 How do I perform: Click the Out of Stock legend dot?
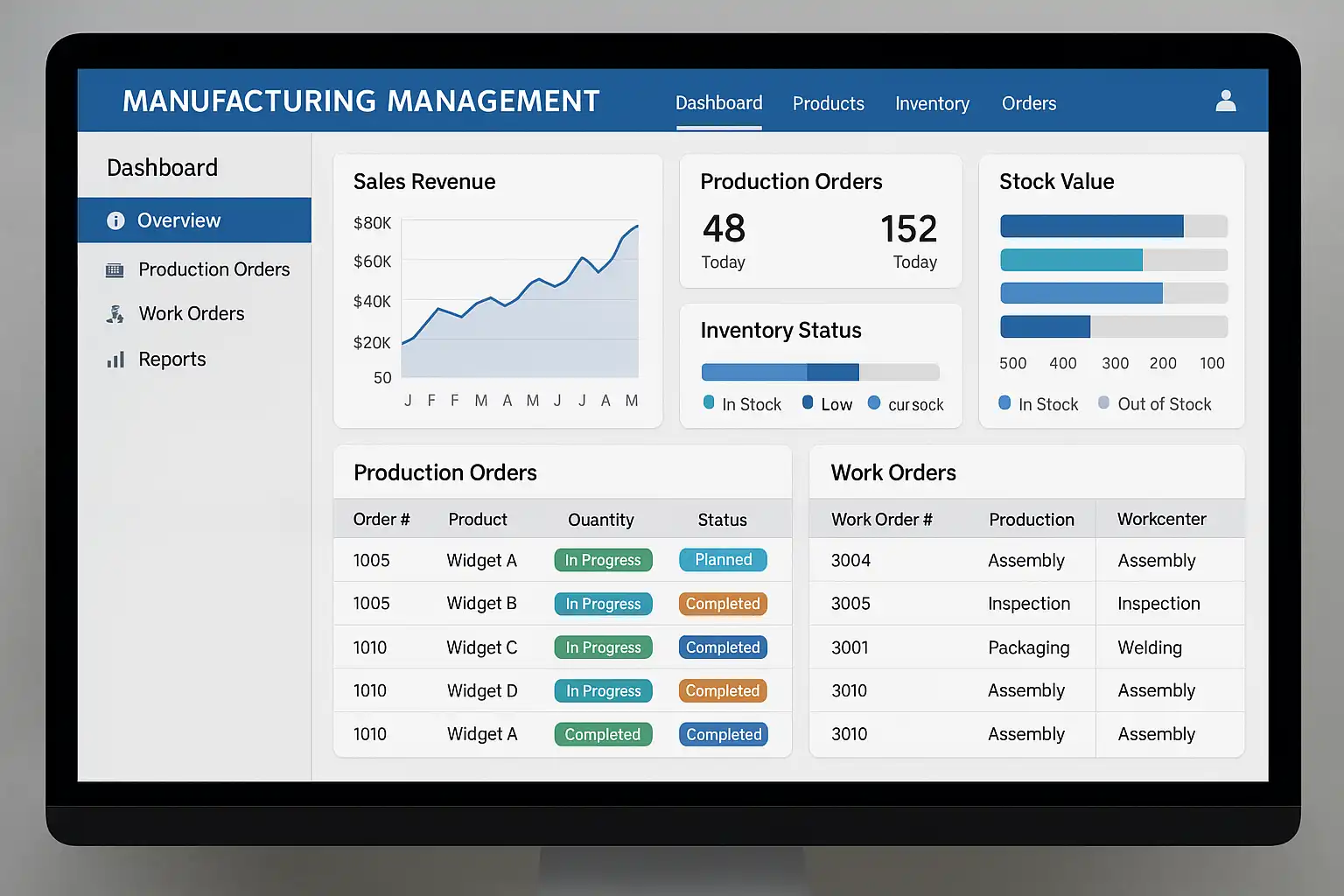(x=1103, y=402)
